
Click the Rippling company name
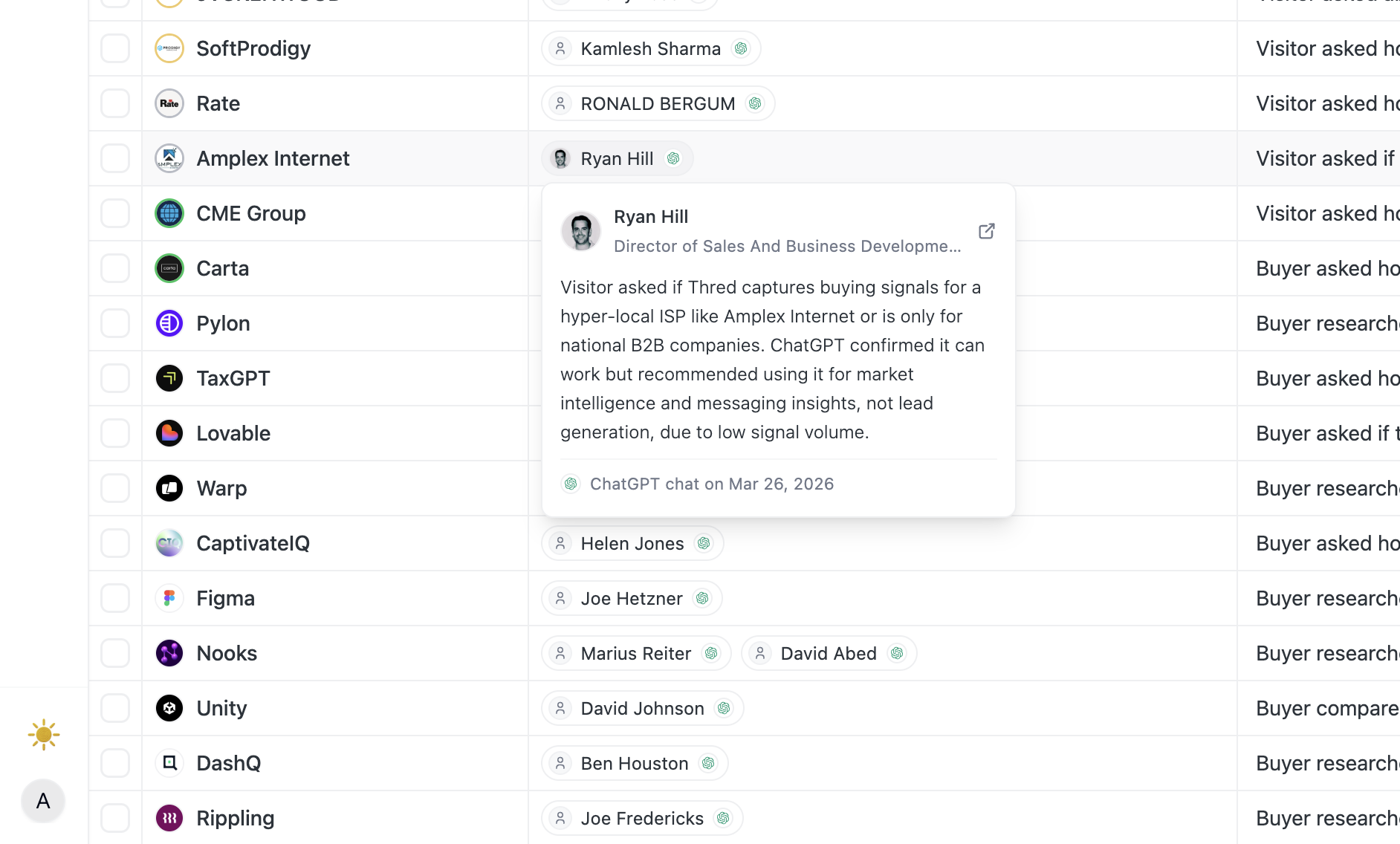pos(236,818)
